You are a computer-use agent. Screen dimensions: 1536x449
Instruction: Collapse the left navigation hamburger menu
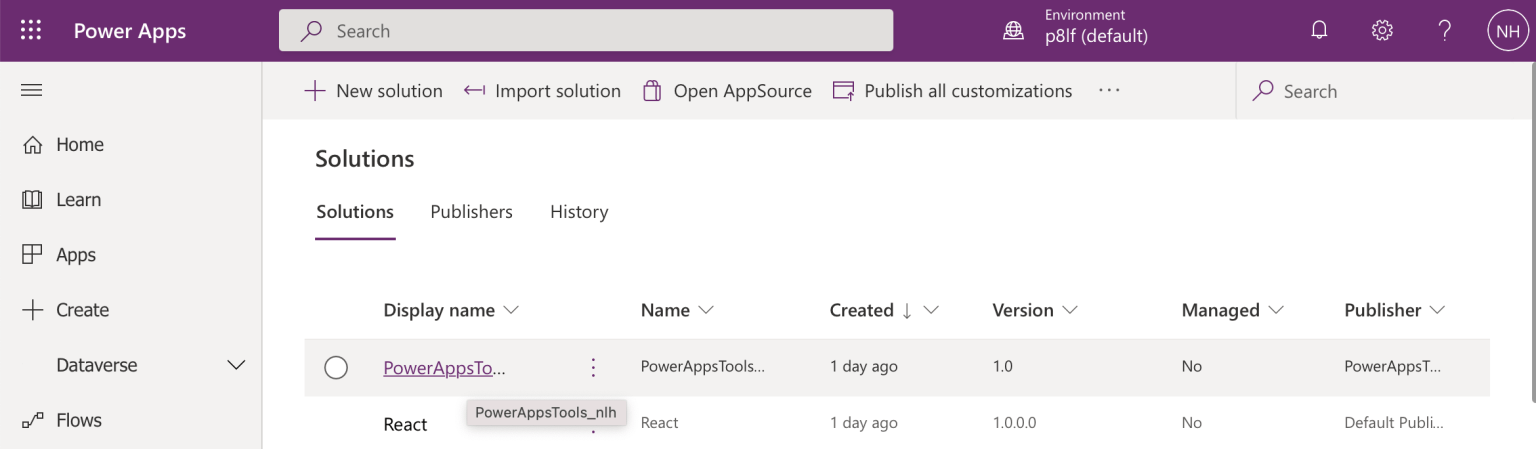[x=32, y=90]
